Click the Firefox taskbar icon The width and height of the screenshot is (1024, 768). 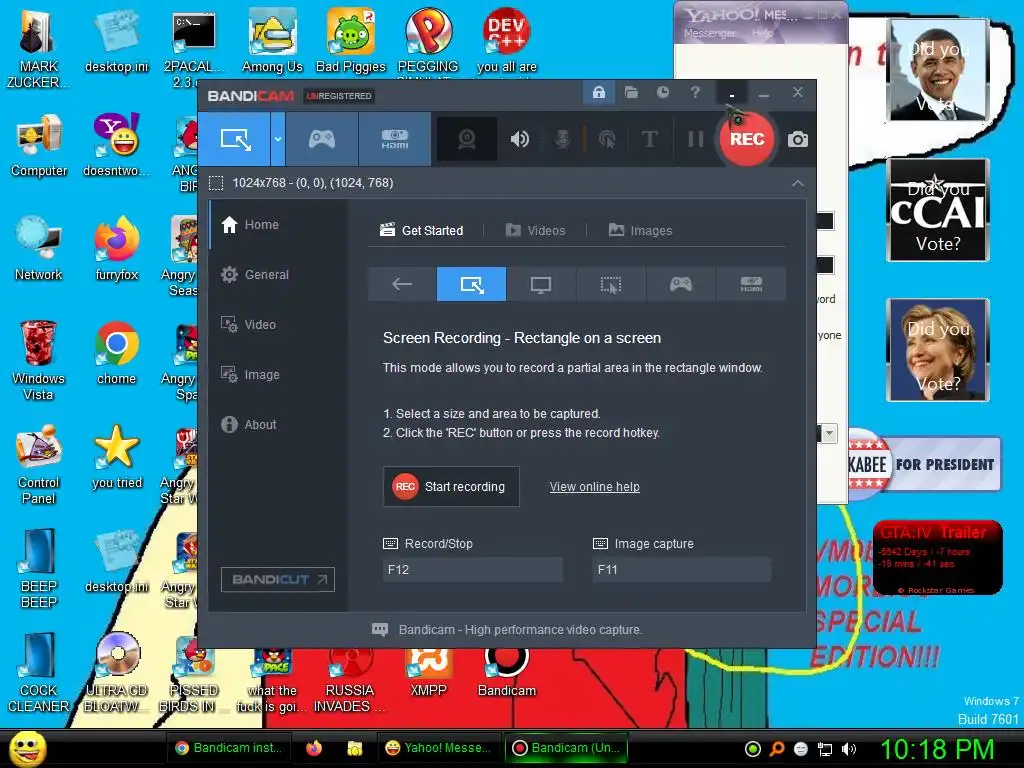(x=314, y=748)
